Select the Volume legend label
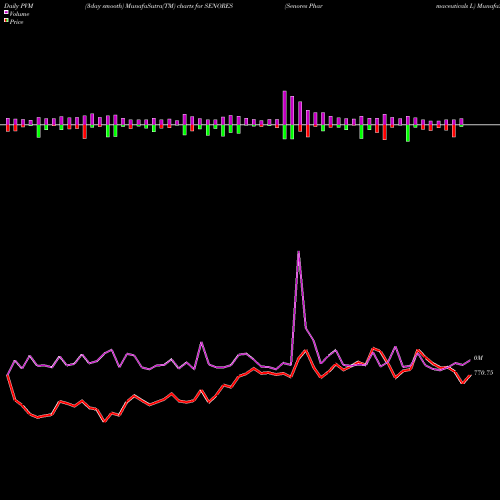This screenshot has height=500, width=500. tap(19, 14)
